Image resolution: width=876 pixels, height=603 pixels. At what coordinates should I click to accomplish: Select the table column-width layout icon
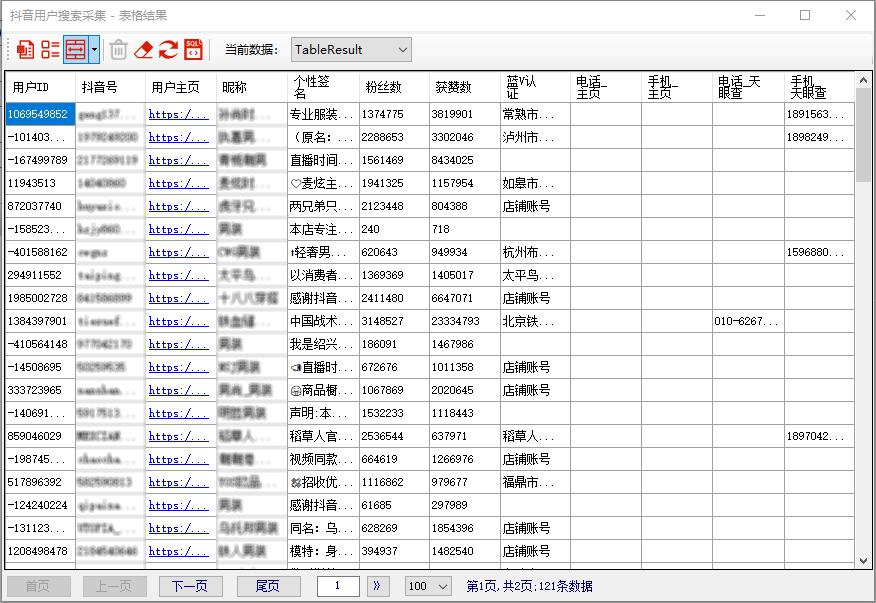[75, 49]
